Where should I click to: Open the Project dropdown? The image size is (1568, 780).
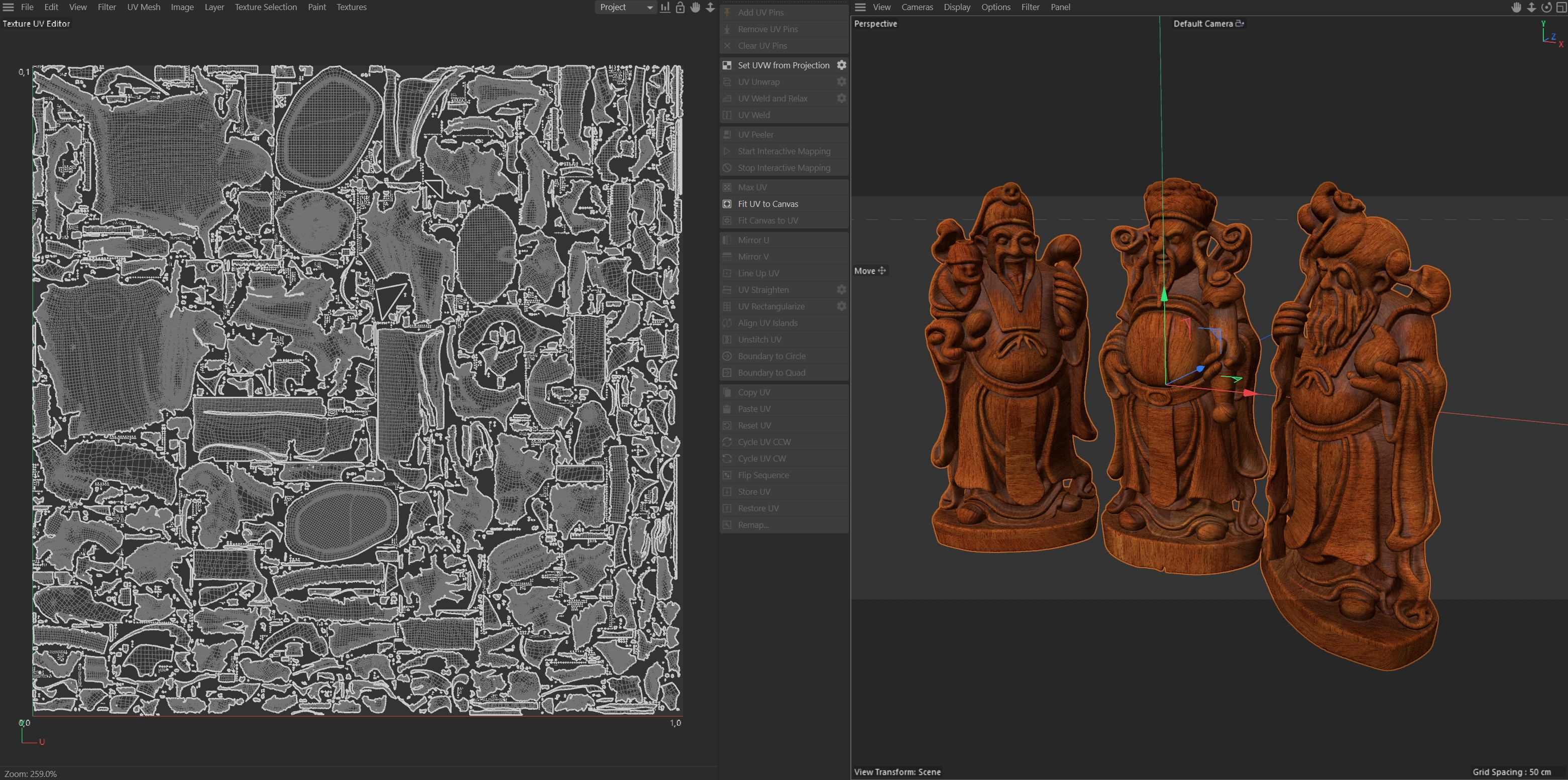coord(625,8)
